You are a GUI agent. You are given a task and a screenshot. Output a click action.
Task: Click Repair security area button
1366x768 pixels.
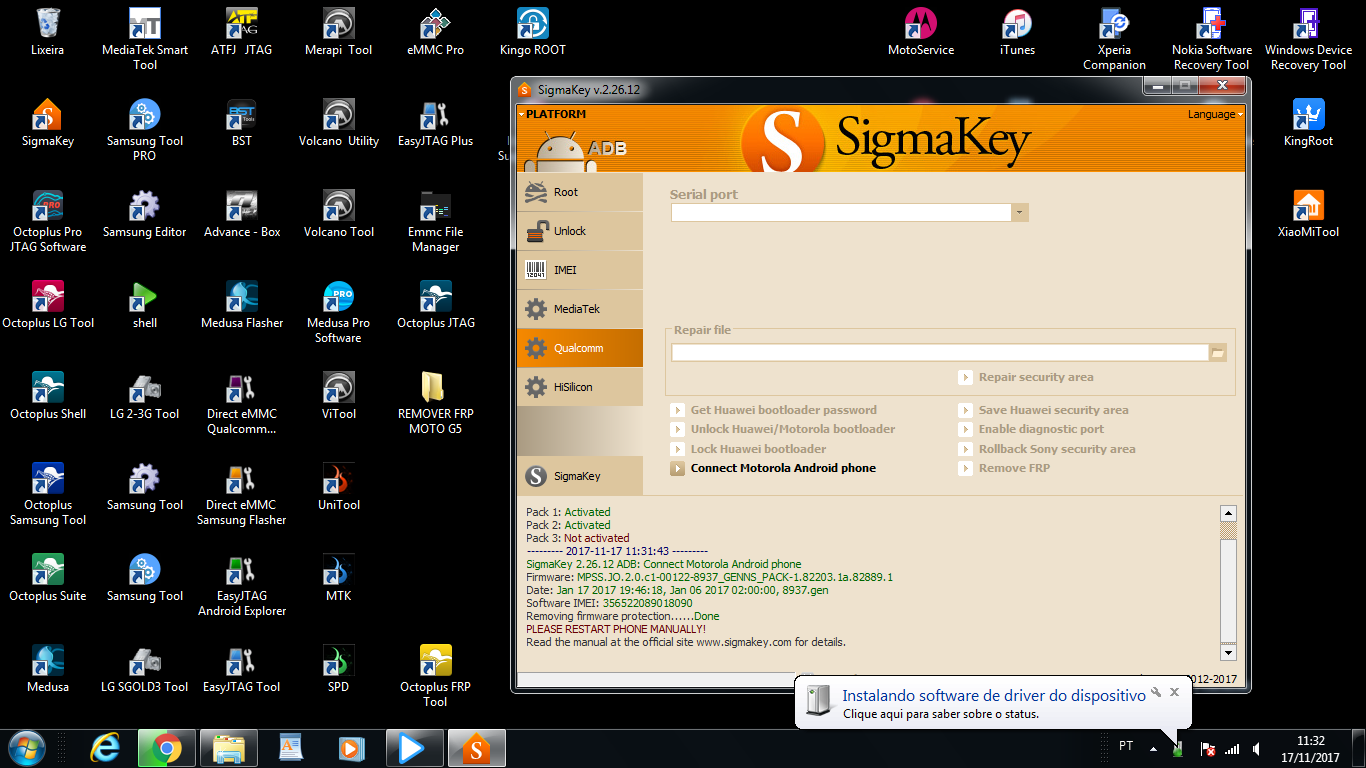(x=1026, y=377)
